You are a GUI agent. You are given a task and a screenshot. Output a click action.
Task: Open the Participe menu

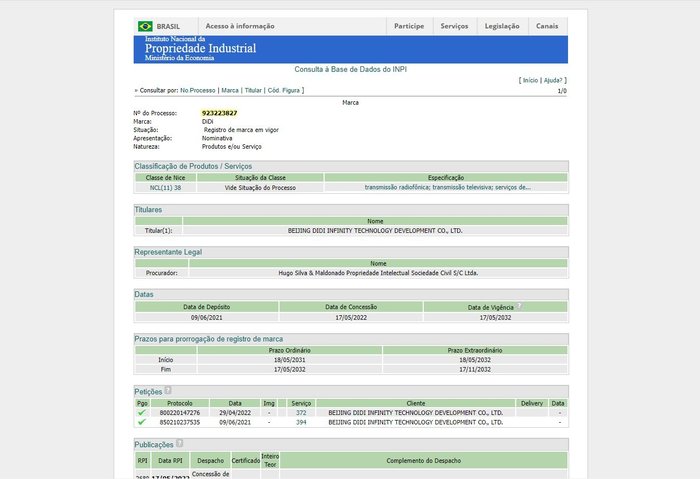(x=409, y=26)
